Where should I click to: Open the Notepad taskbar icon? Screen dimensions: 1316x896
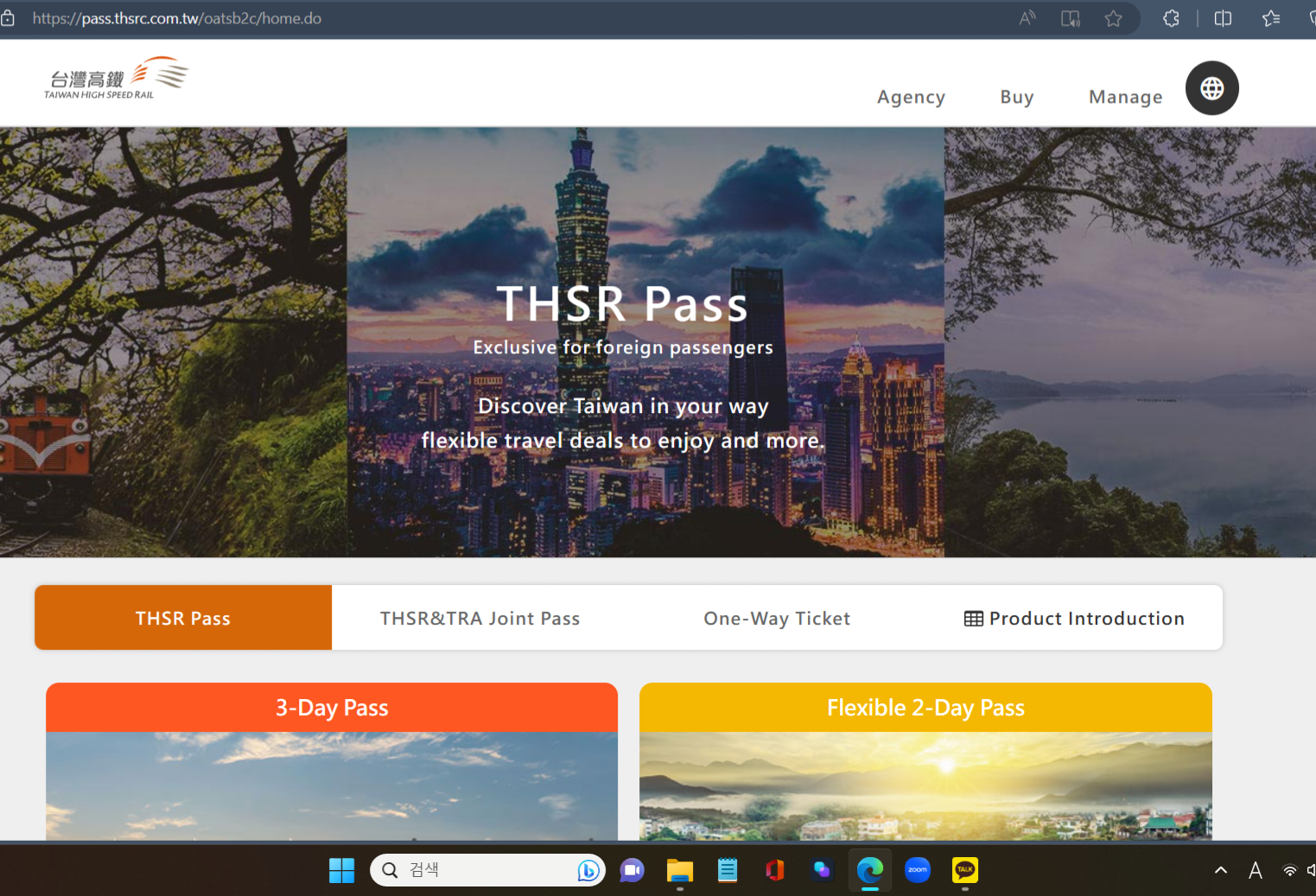tap(728, 870)
